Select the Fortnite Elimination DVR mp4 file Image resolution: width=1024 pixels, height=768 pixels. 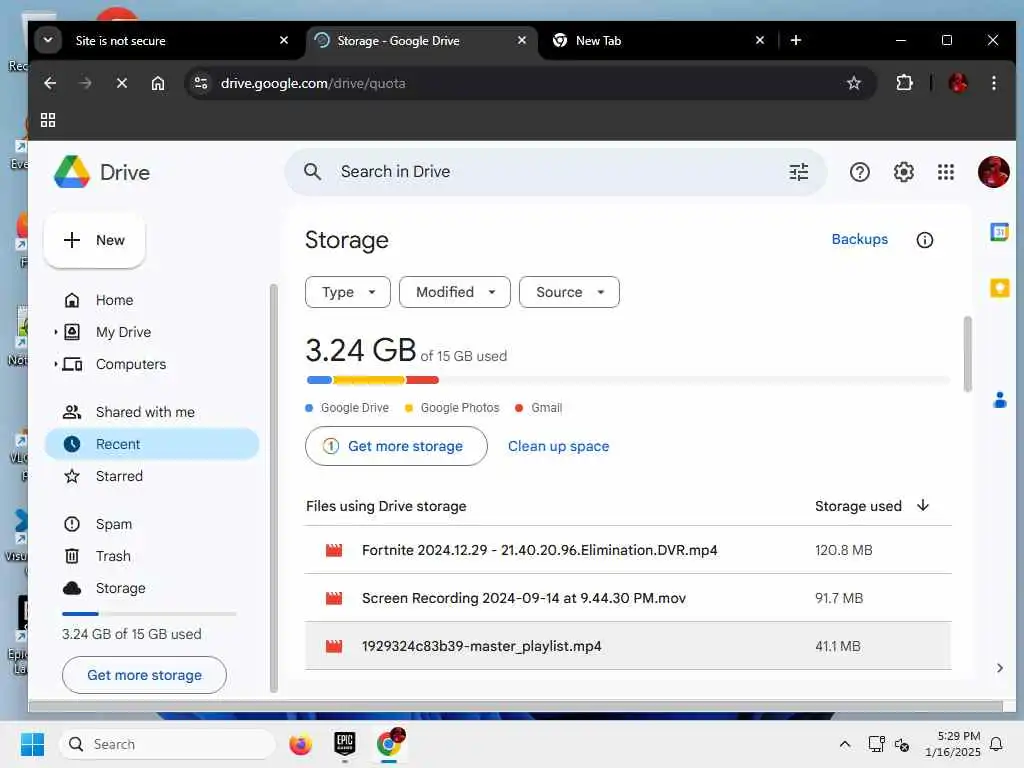(x=628, y=550)
